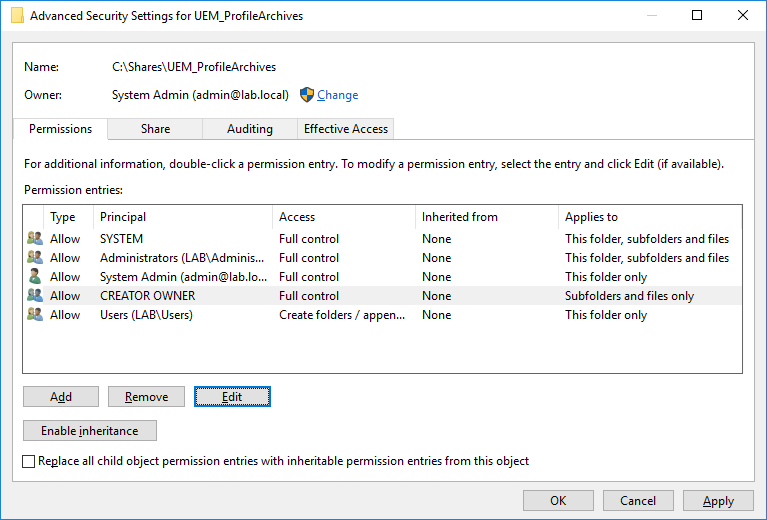The height and width of the screenshot is (520, 767).
Task: Select the Users (LAB\Users) permission row
Action: click(x=146, y=315)
